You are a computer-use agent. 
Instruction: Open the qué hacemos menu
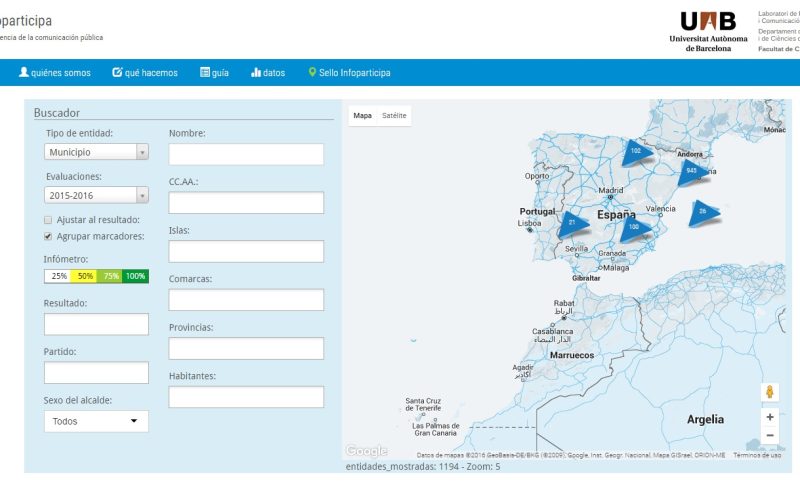coord(145,72)
